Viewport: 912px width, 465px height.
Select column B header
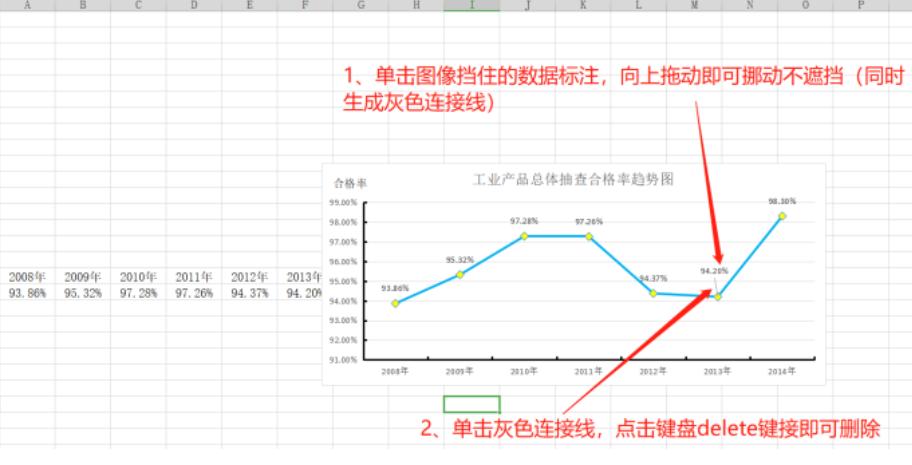click(83, 5)
